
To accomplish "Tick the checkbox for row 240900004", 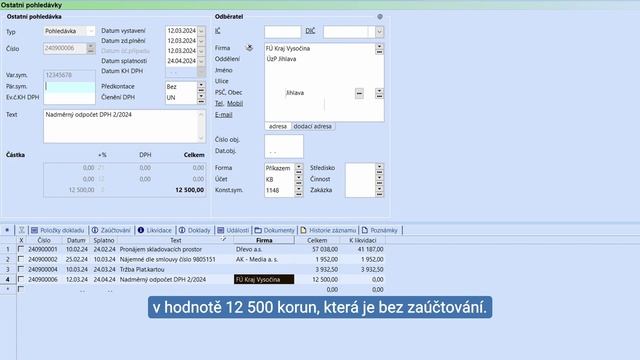I will click(21, 269).
